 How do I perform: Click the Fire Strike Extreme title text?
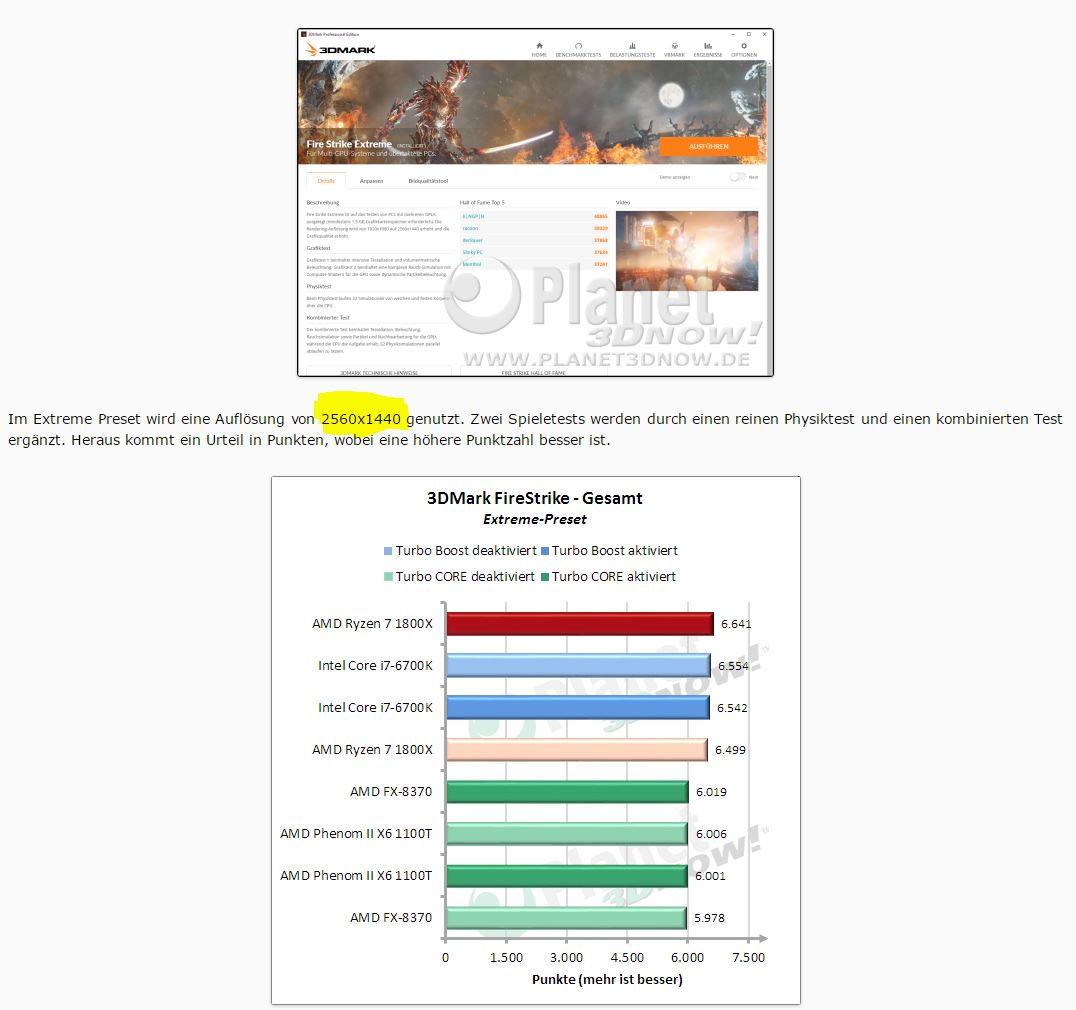(349, 144)
